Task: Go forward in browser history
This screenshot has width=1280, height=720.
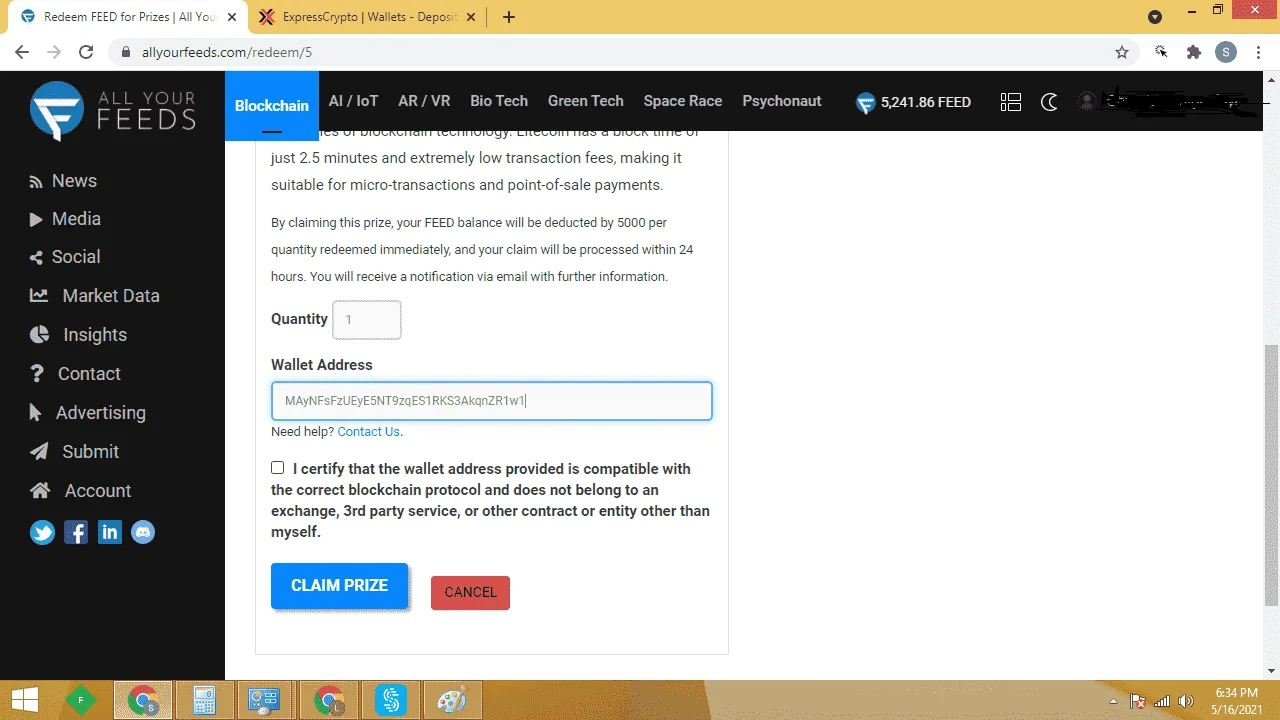Action: pos(54,52)
